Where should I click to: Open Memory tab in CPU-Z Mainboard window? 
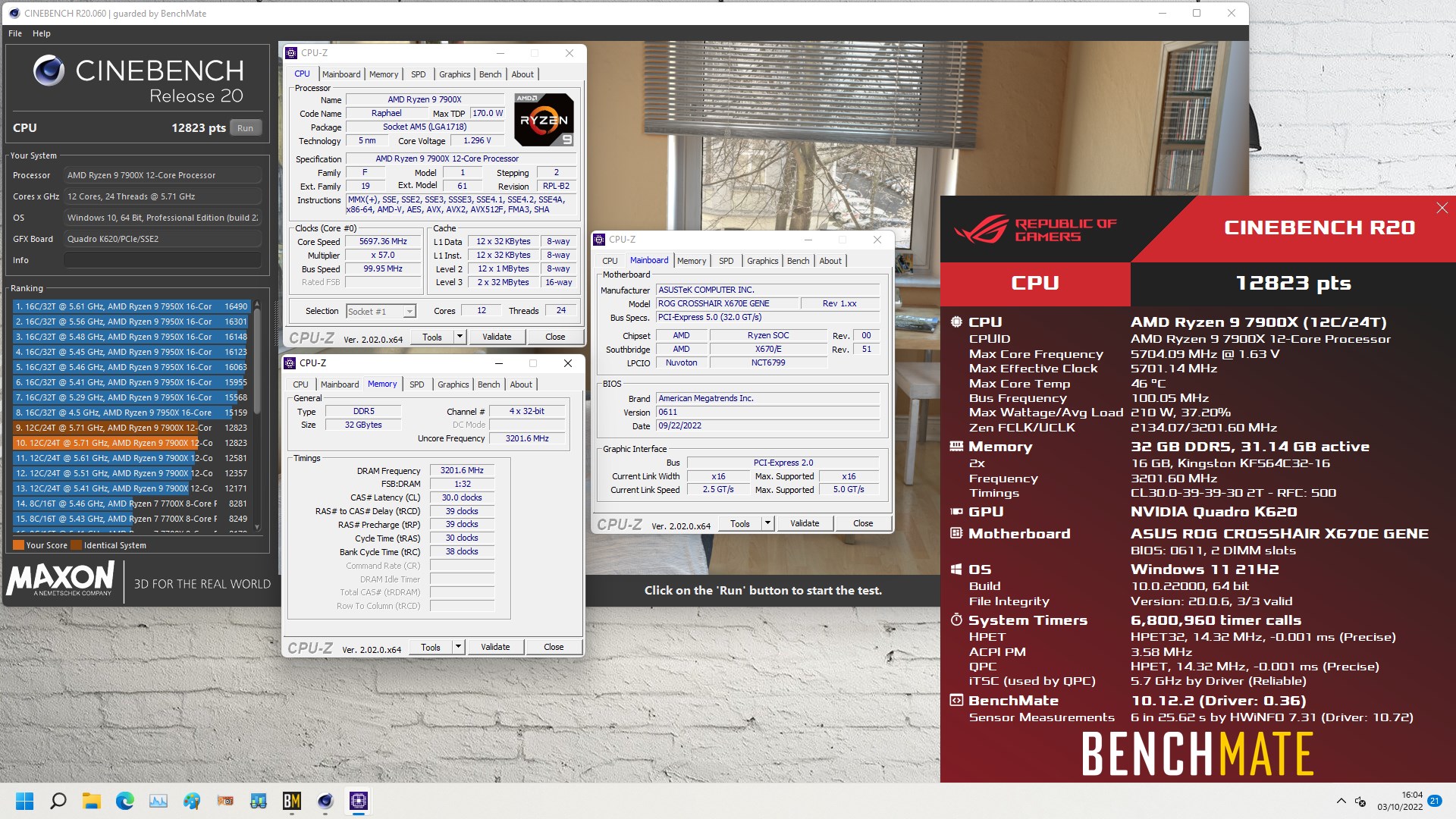point(692,261)
